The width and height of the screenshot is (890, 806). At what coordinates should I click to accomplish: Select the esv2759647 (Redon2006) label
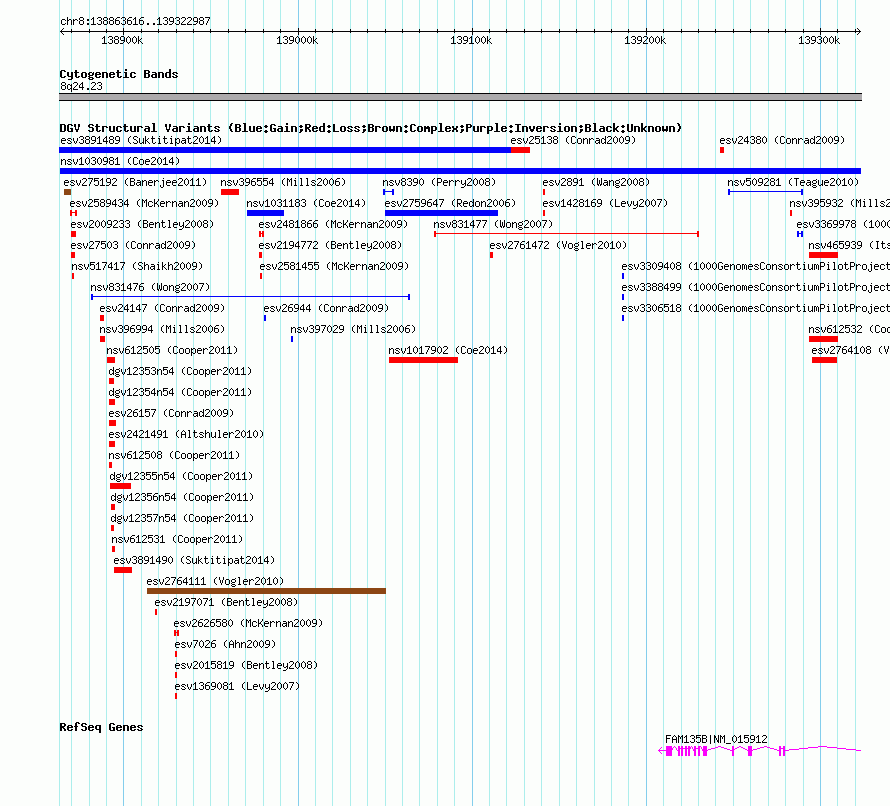coord(450,203)
